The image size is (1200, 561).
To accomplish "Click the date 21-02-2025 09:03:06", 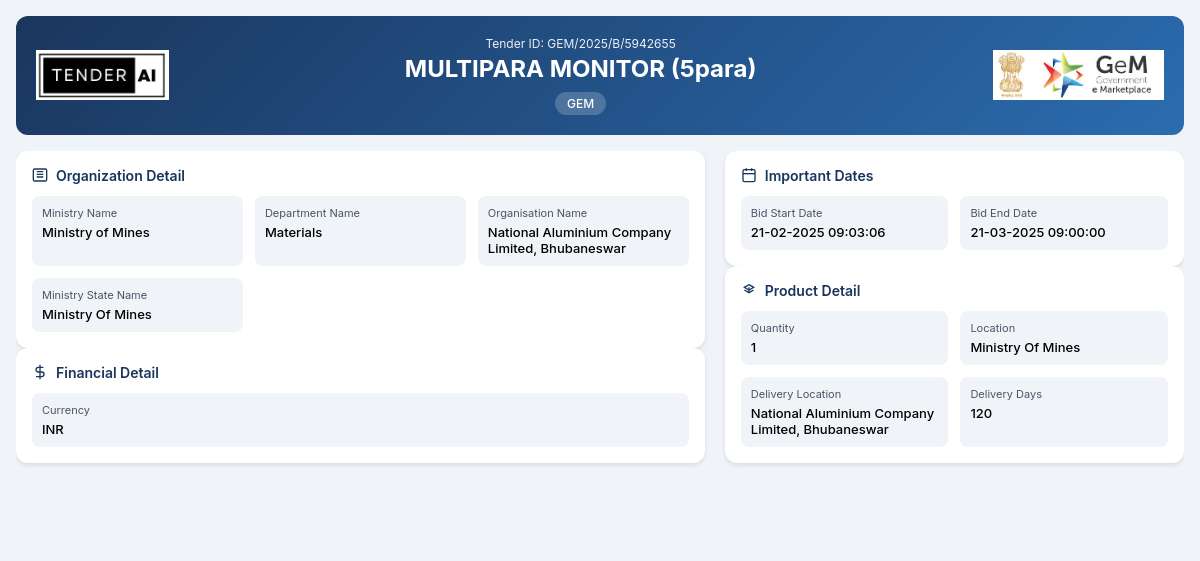I will (x=818, y=233).
